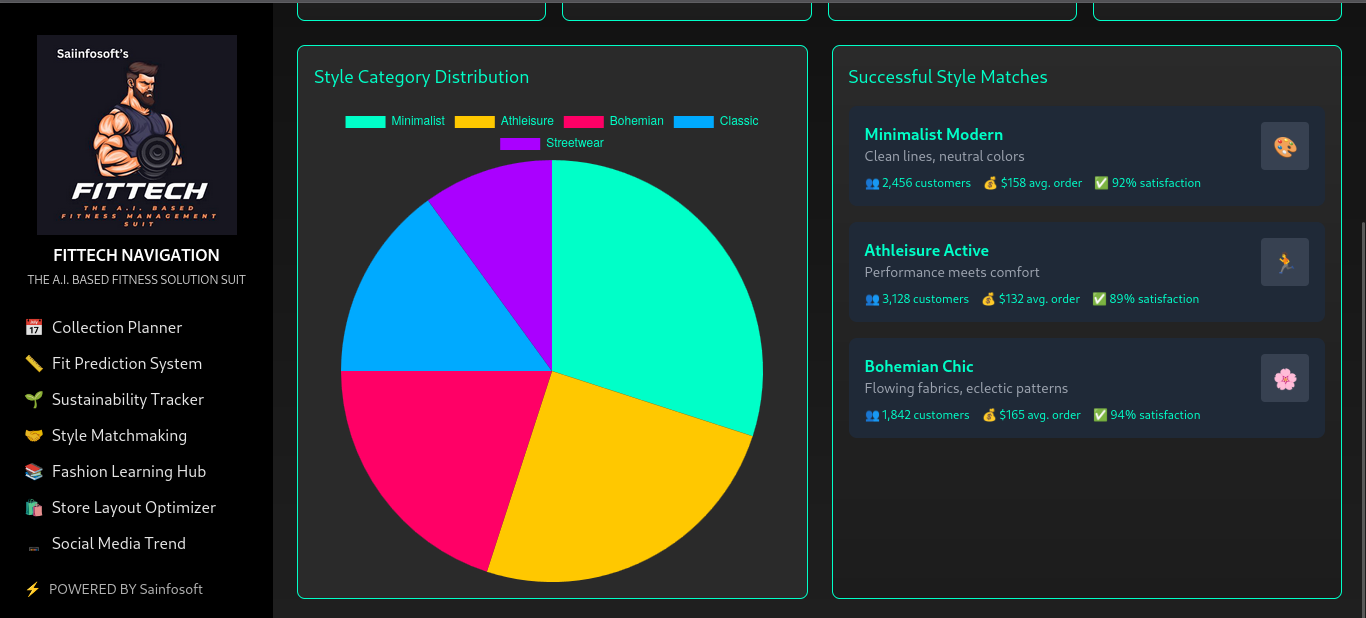Click the purple Streetwear legend color swatch
1366x618 pixels.
tap(519, 143)
